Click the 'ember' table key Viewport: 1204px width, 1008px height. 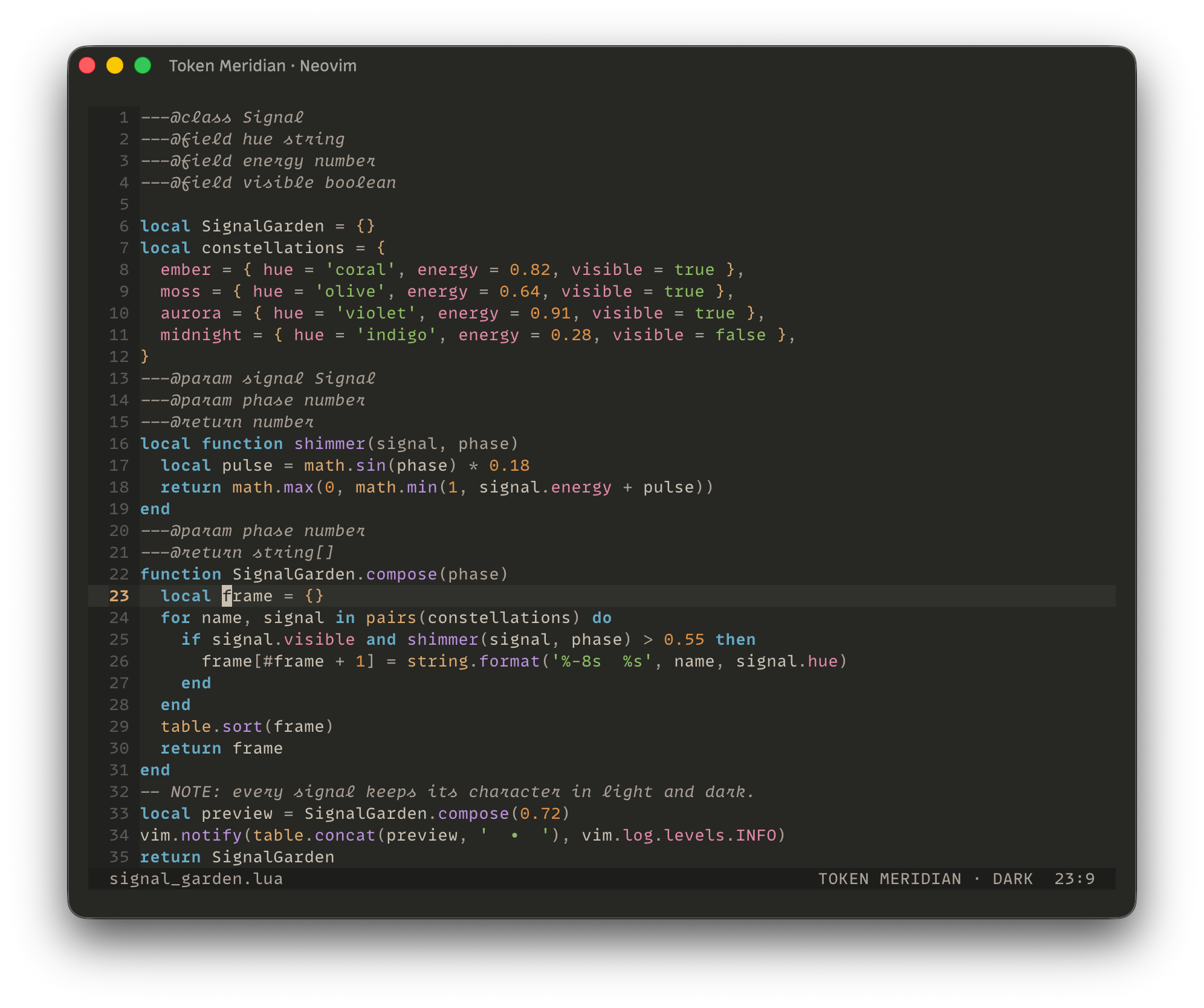pyautogui.click(x=186, y=270)
